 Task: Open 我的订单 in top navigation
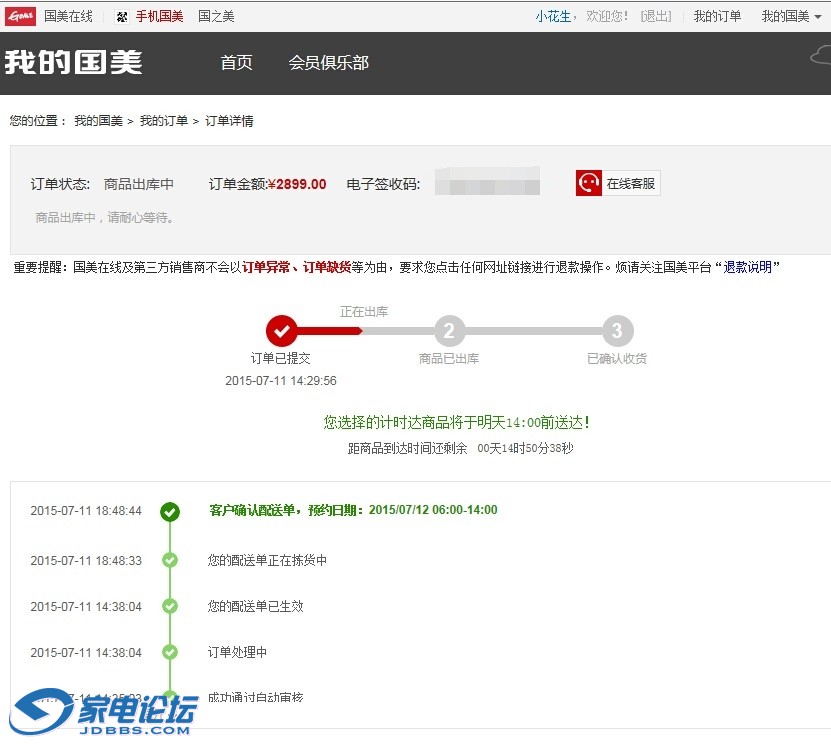716,15
